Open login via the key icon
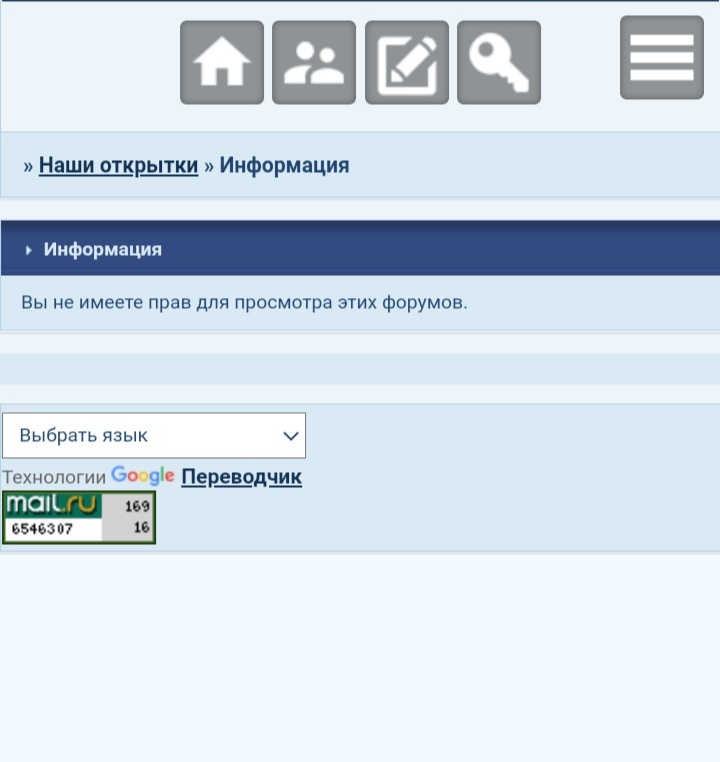This screenshot has width=720, height=762. coord(499,62)
